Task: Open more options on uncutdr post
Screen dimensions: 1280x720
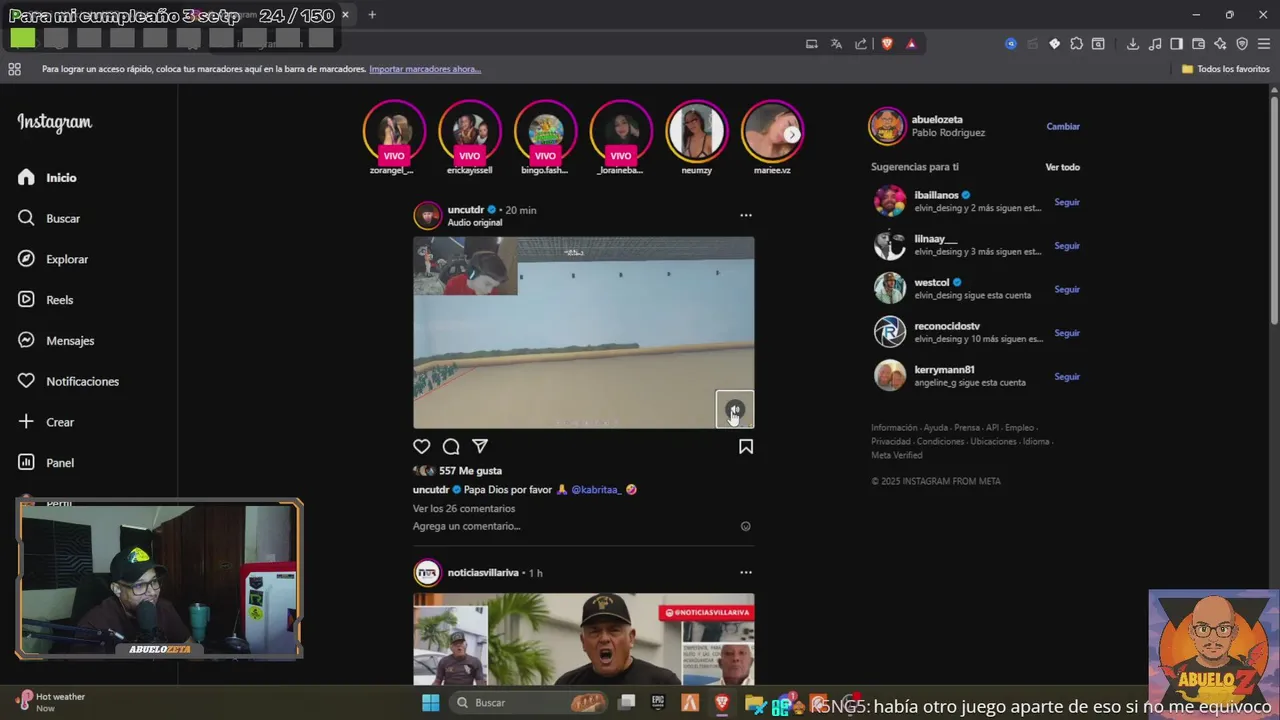Action: coord(745,215)
